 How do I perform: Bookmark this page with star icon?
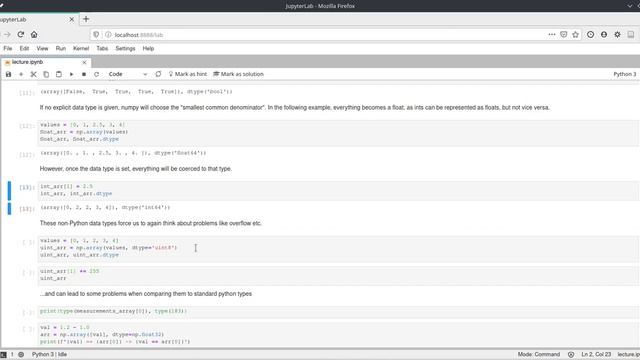pos(576,35)
